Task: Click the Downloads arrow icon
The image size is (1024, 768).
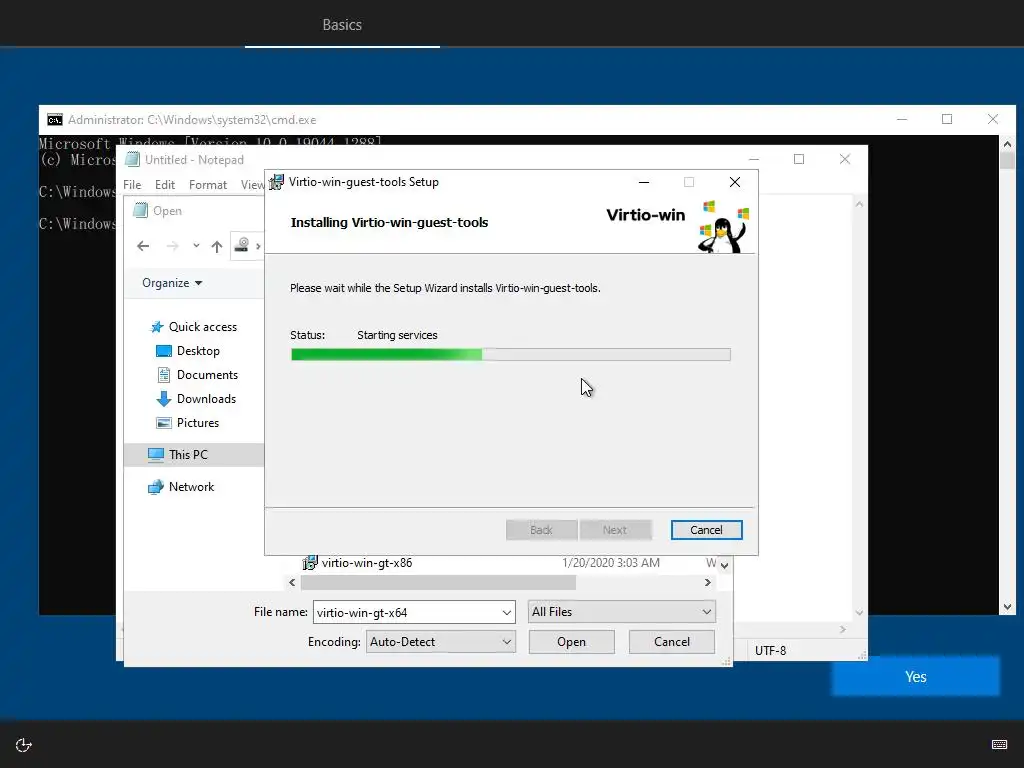Action: [x=164, y=399]
